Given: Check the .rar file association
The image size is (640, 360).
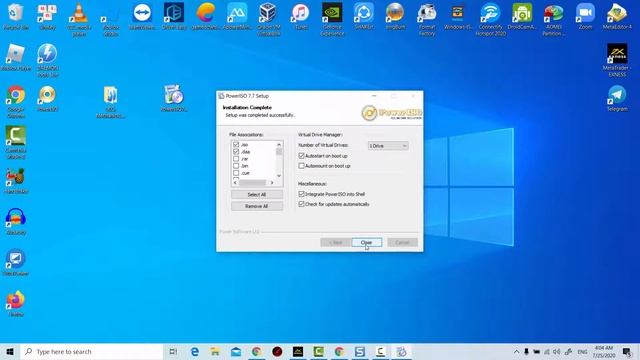Looking at the screenshot, I should click(236, 159).
